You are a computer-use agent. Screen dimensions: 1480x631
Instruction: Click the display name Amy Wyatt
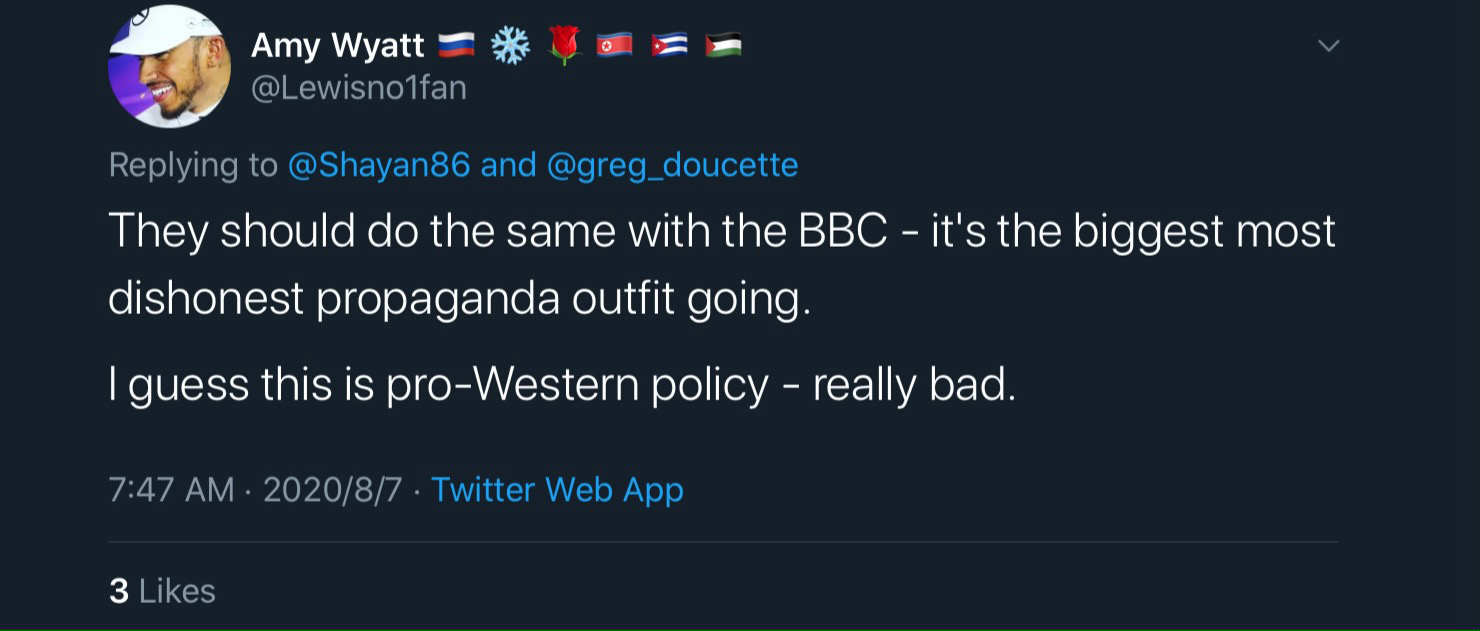click(337, 45)
